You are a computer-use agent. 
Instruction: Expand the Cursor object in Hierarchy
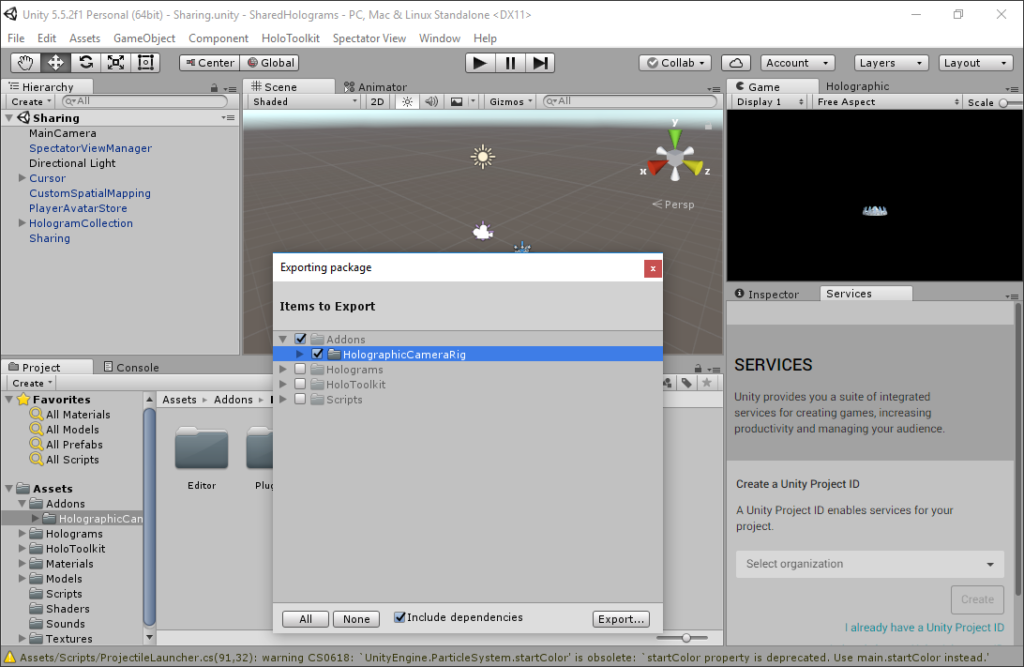(22, 178)
